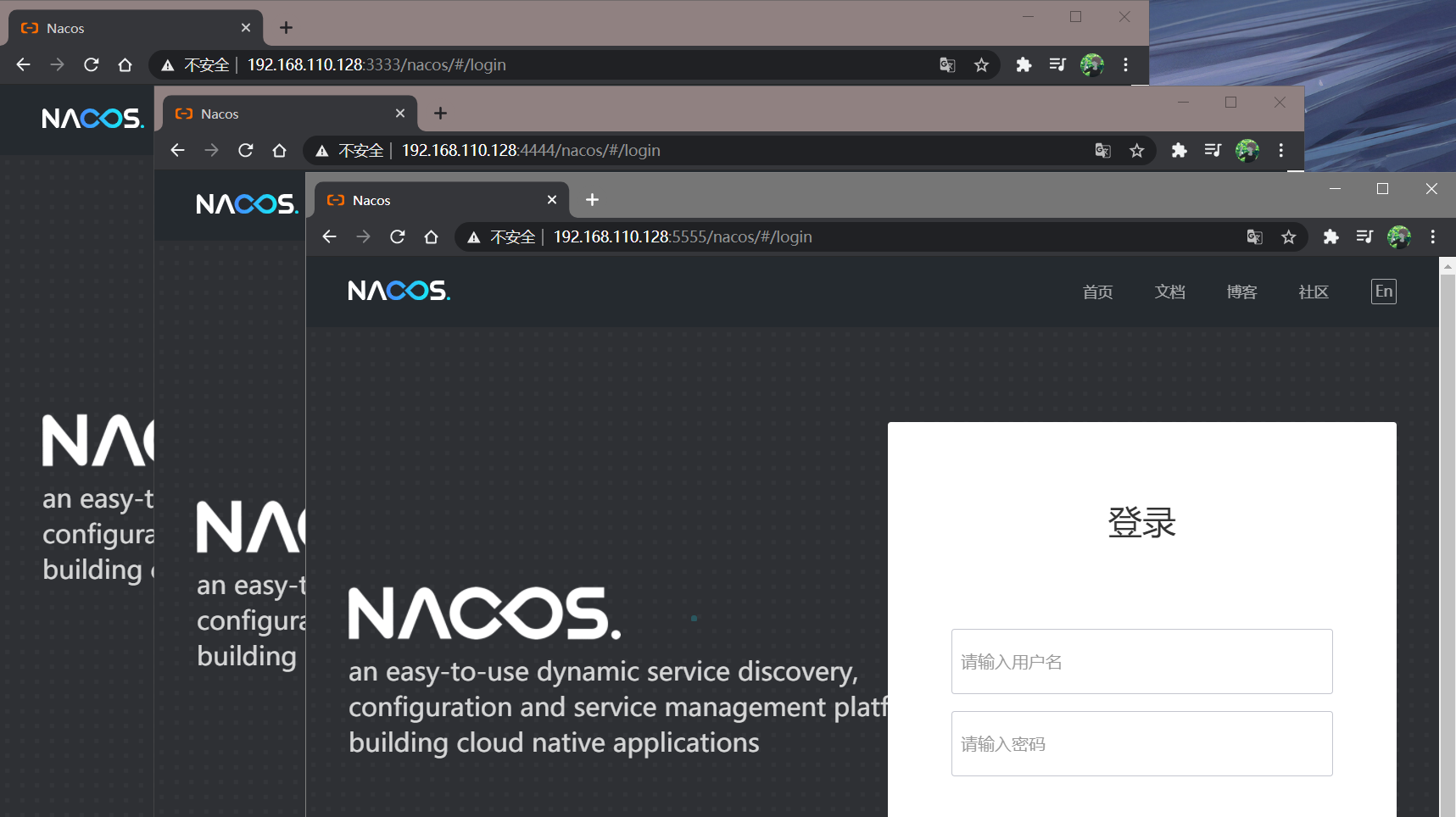This screenshot has height=817, width=1456.
Task: Bookmark the port 5555 login page
Action: pos(1289,237)
